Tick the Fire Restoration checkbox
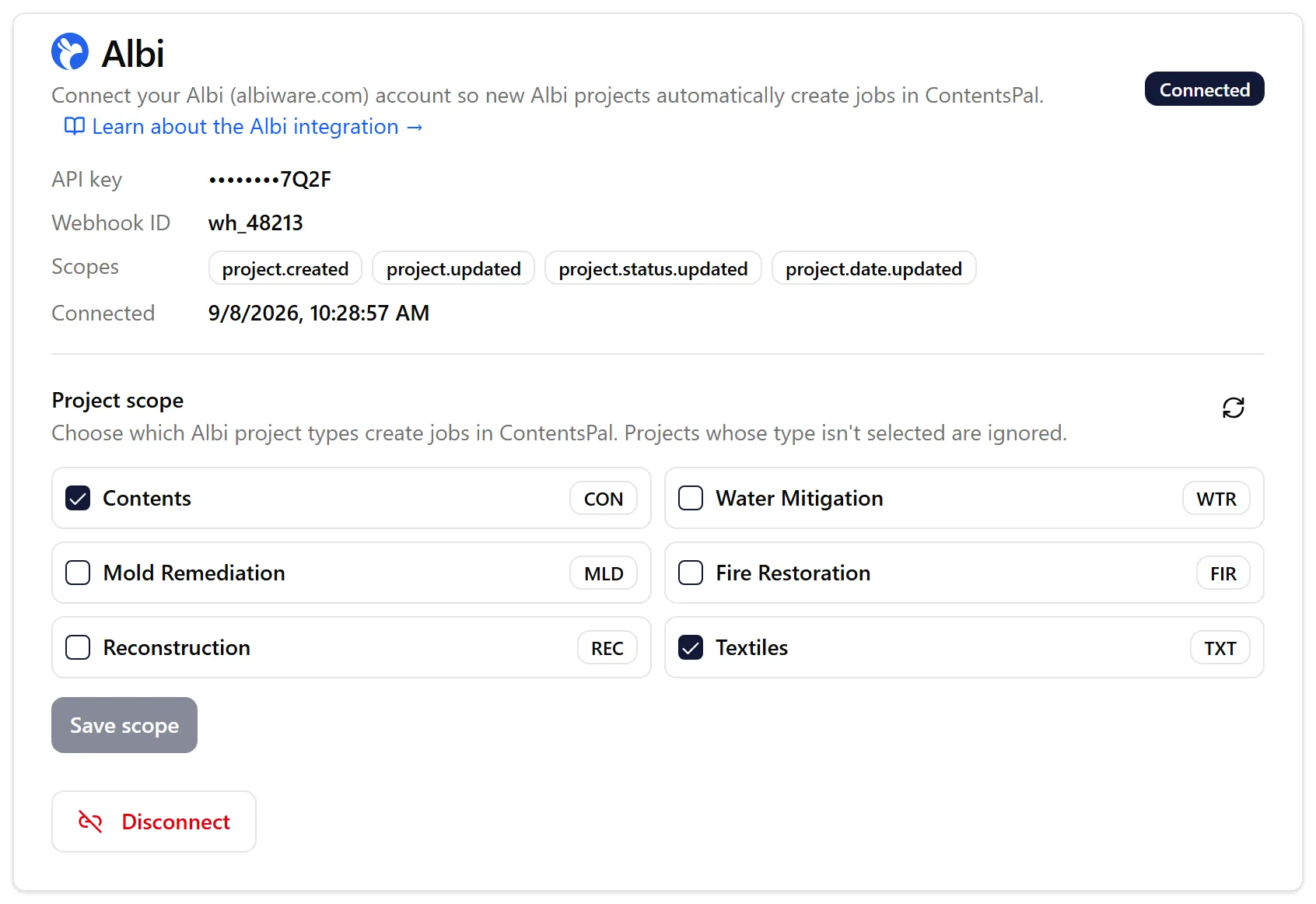 [691, 573]
